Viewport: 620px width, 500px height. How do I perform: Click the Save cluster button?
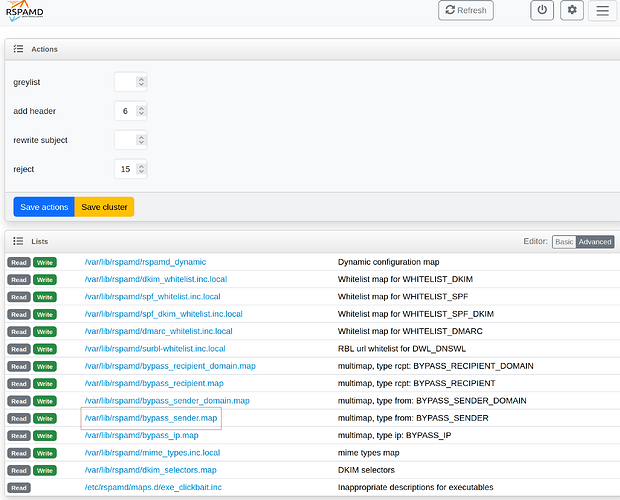point(104,207)
